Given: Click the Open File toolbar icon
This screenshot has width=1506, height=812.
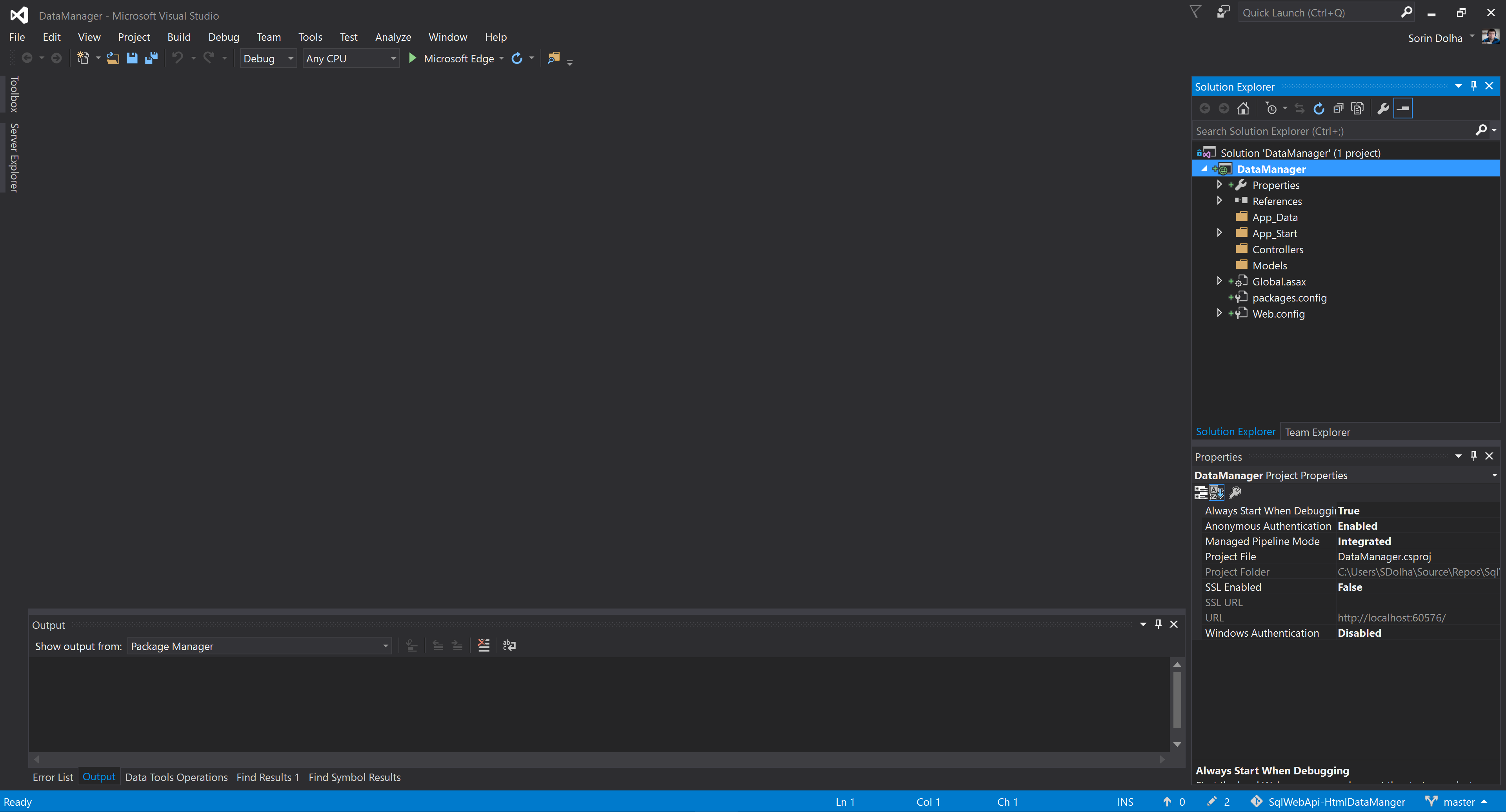Looking at the screenshot, I should (113, 58).
